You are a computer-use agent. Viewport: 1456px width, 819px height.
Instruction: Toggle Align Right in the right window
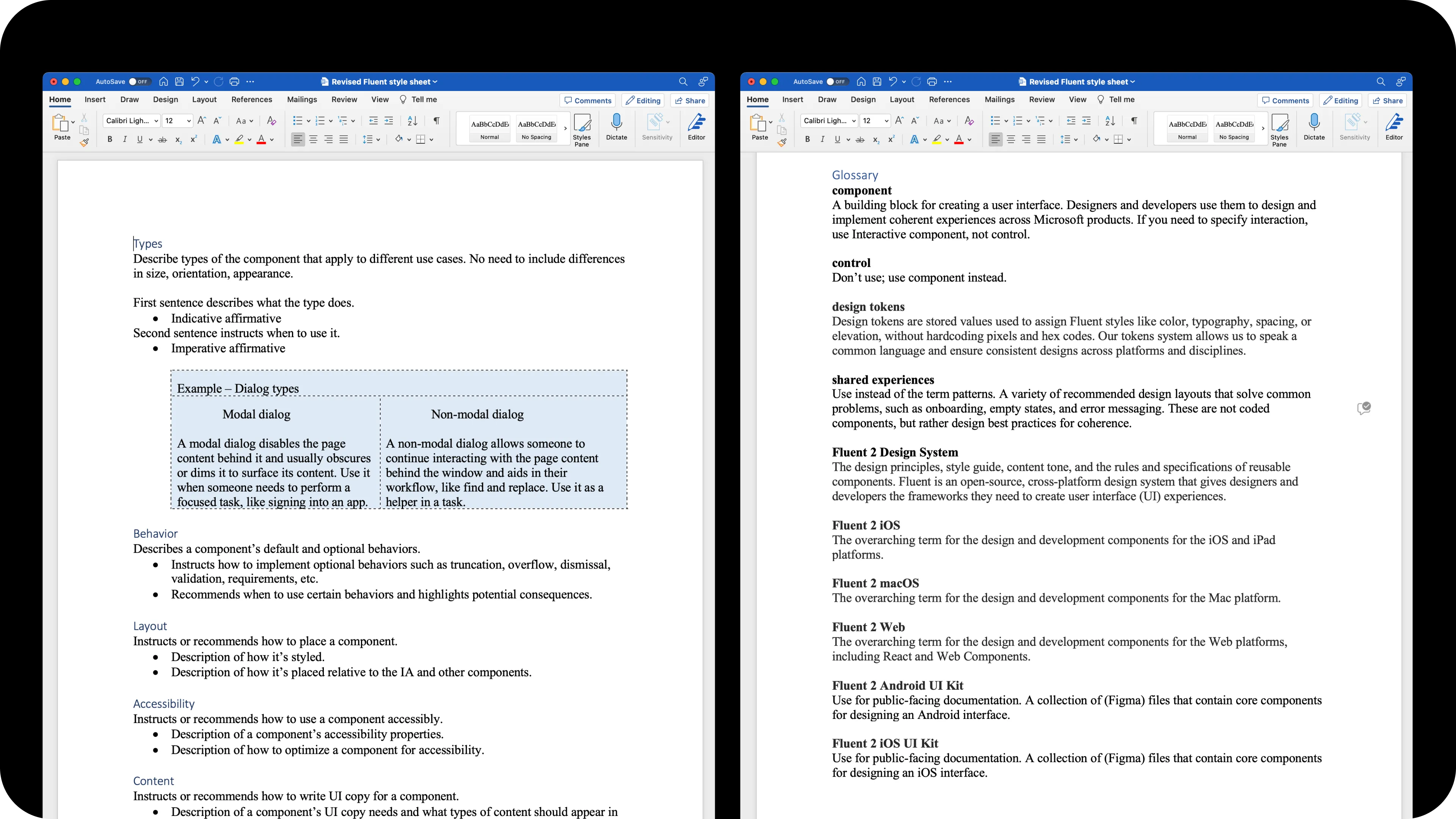coord(1026,139)
